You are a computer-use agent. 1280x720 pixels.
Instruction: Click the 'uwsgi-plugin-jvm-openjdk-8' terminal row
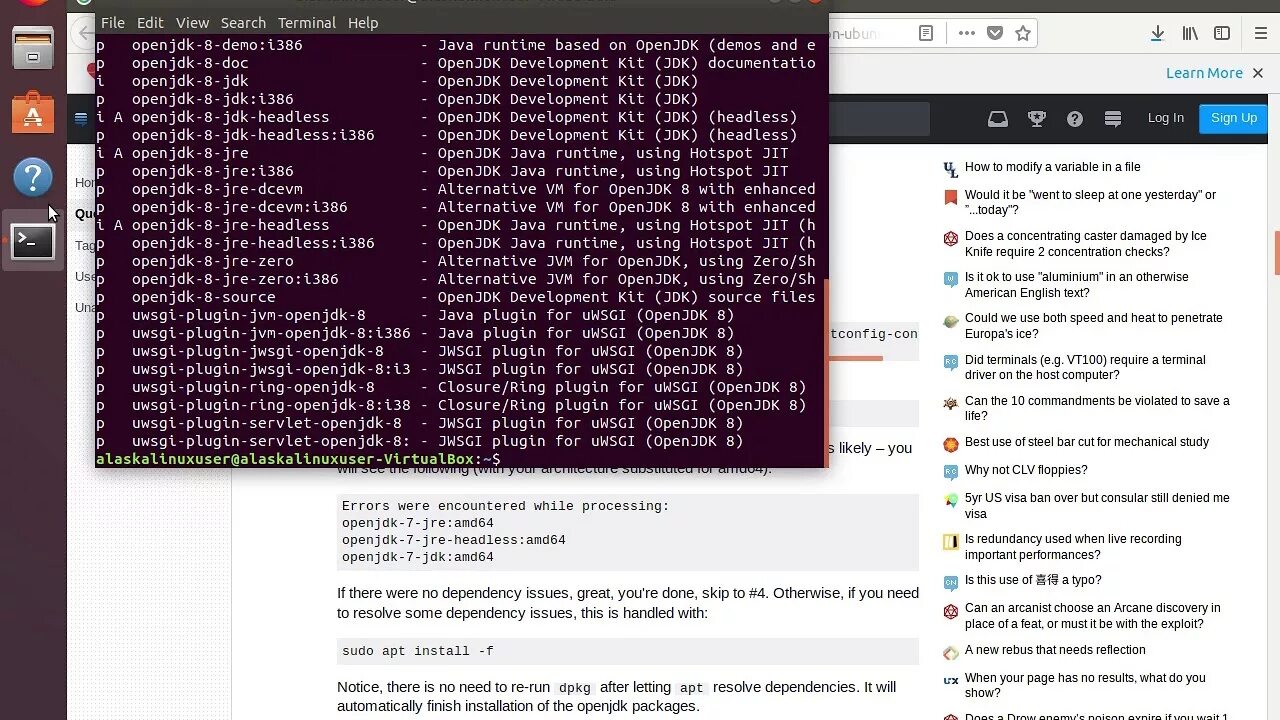point(415,315)
